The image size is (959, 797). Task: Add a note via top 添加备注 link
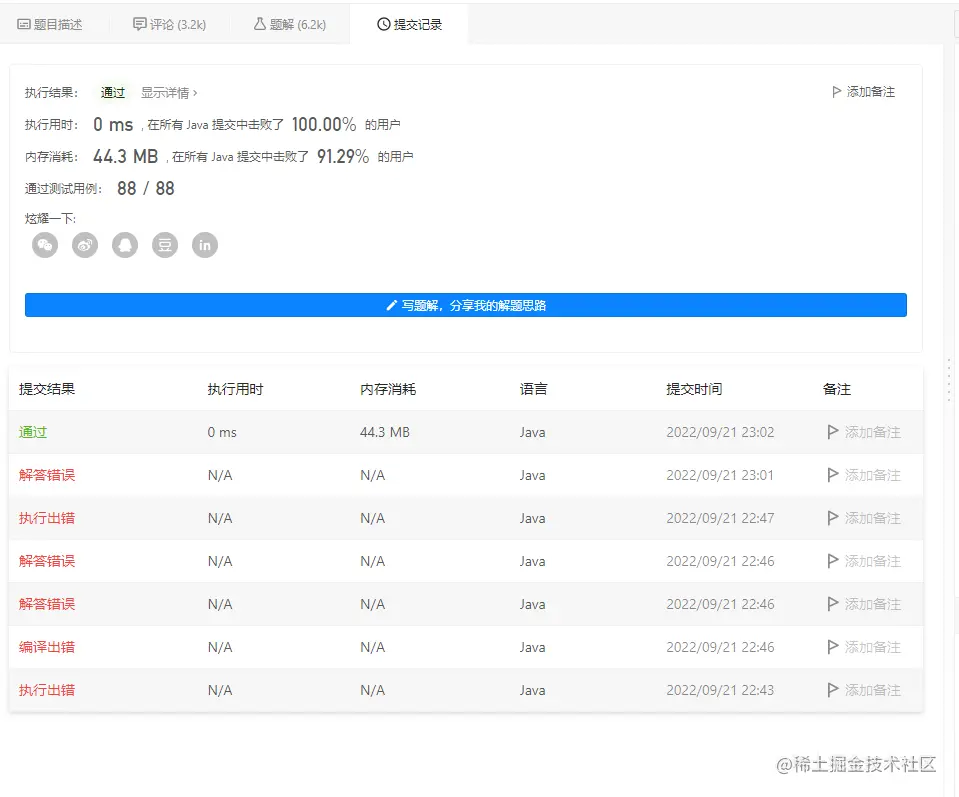[864, 92]
